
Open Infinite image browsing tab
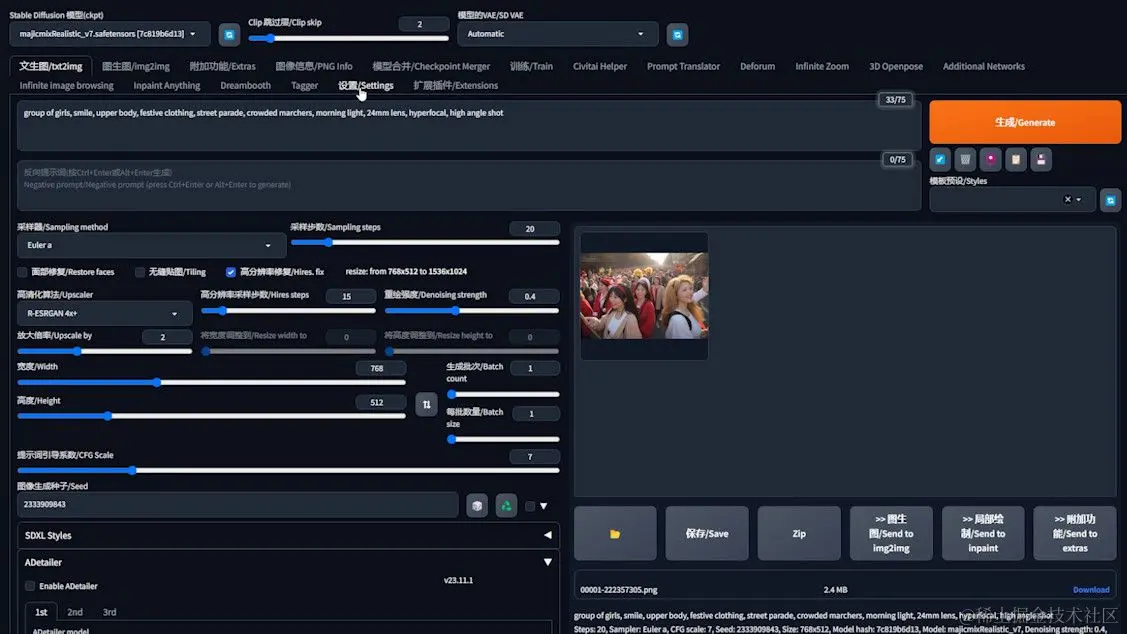click(x=66, y=86)
